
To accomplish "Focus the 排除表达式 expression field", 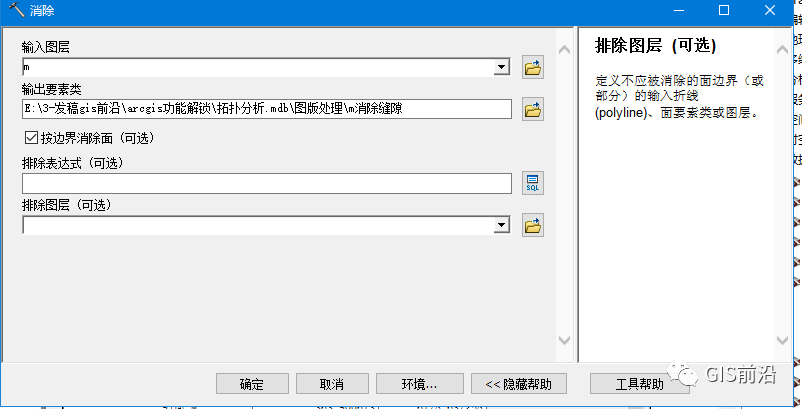I will (x=267, y=184).
